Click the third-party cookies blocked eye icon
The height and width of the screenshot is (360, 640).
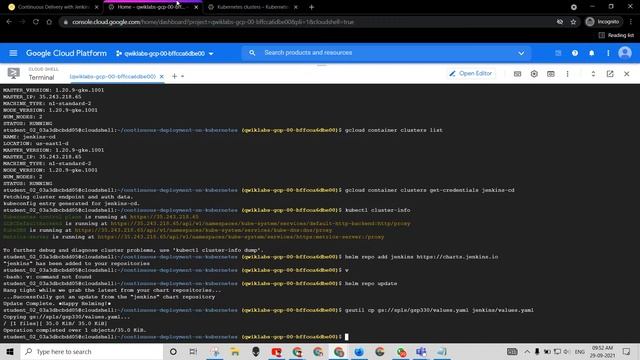click(x=560, y=22)
